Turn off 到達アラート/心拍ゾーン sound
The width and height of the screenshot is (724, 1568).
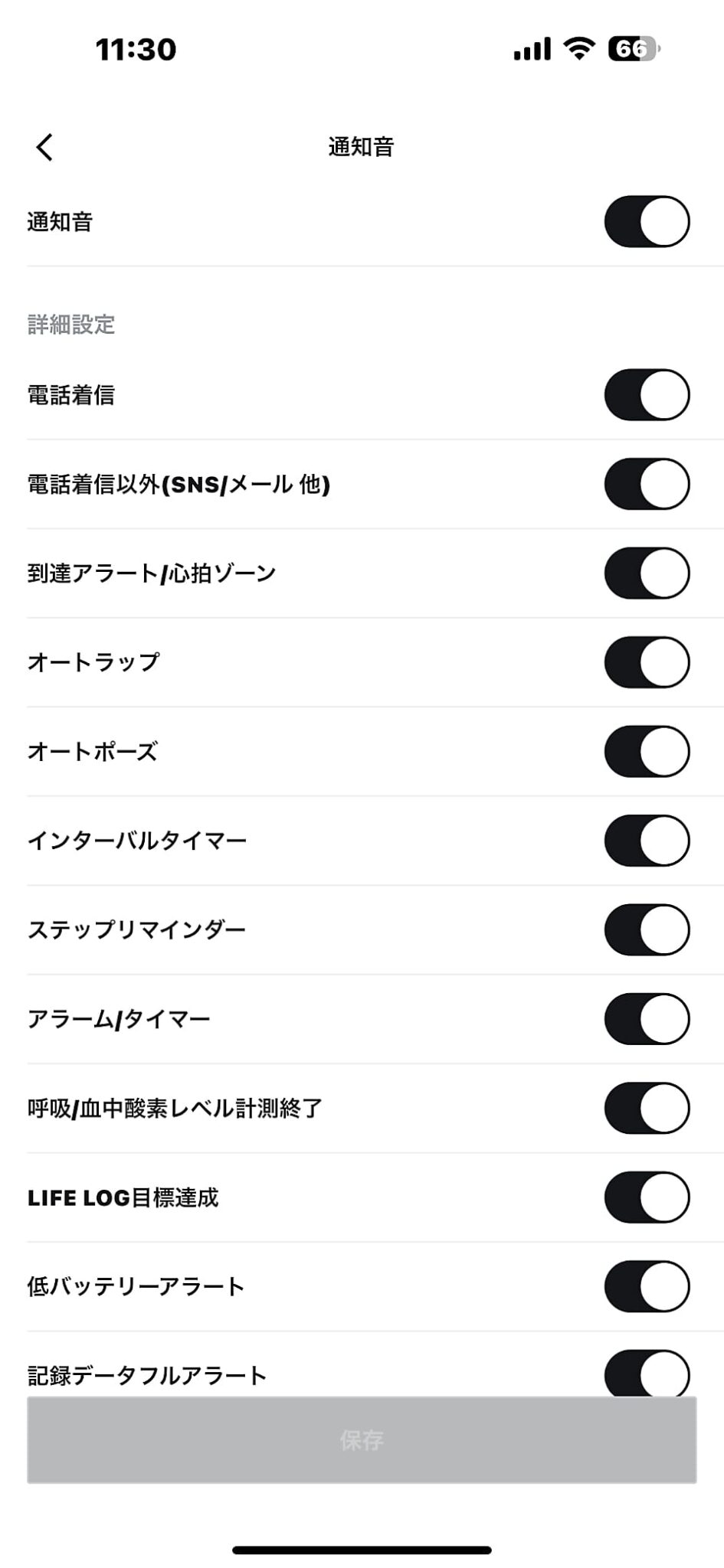click(x=647, y=573)
